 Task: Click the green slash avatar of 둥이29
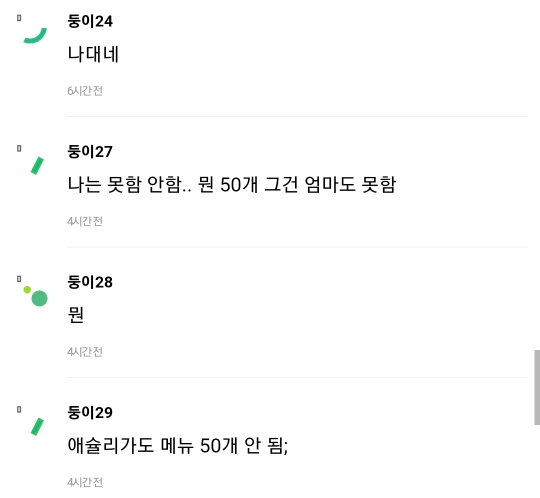pyautogui.click(x=37, y=427)
